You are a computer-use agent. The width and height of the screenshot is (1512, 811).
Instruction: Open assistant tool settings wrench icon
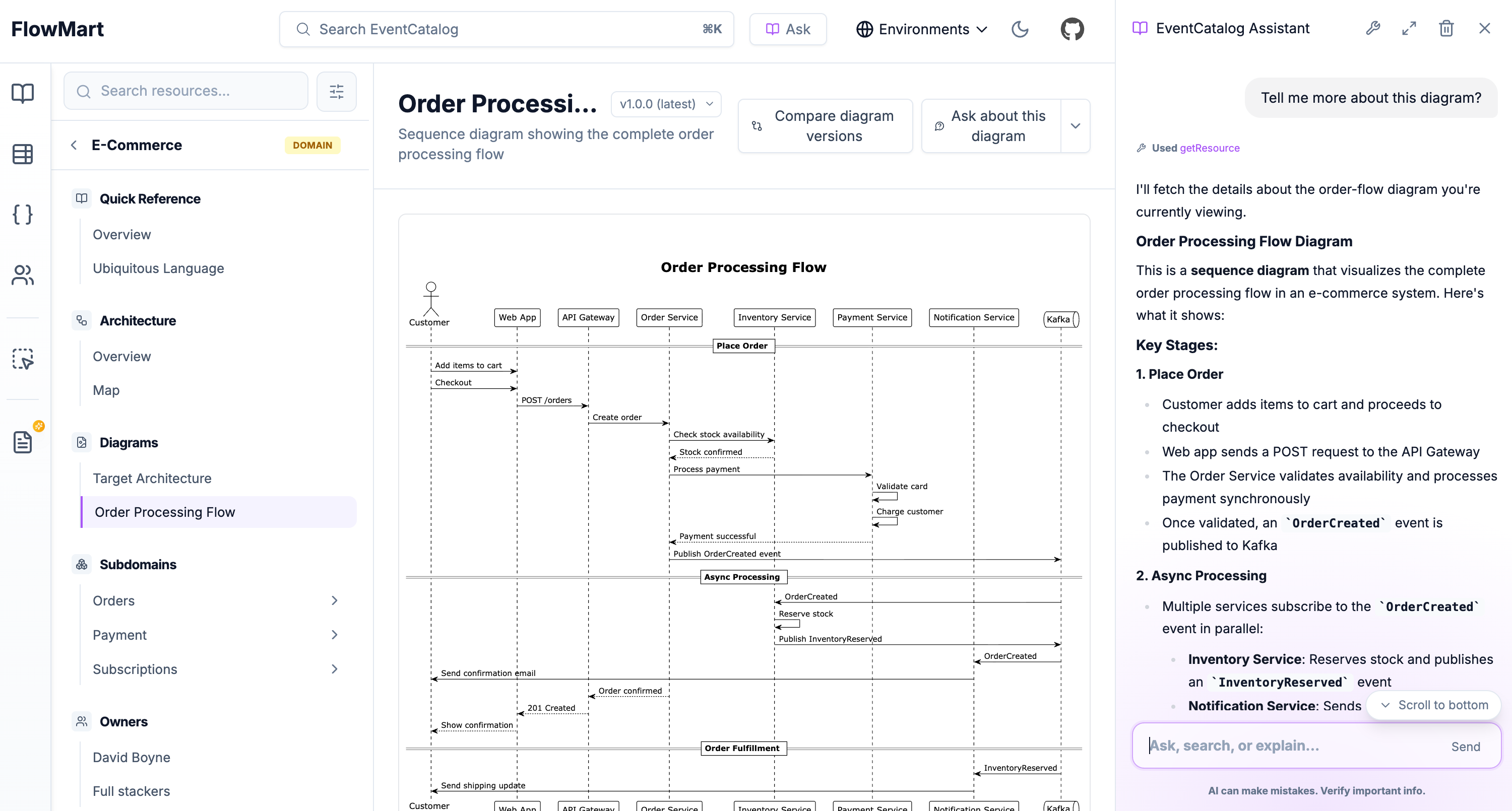1373,28
